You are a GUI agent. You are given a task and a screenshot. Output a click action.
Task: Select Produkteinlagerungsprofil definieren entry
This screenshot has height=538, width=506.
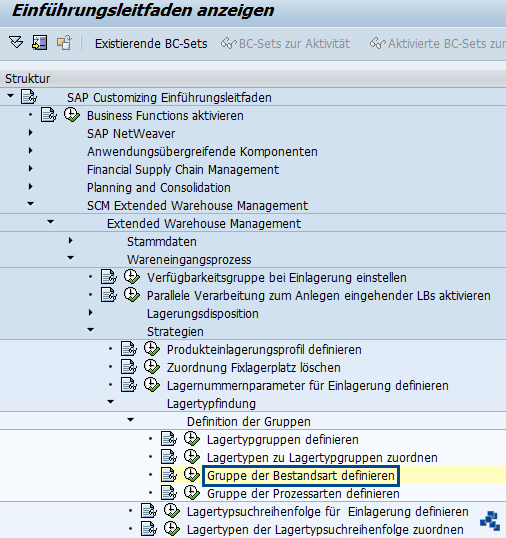click(x=264, y=350)
